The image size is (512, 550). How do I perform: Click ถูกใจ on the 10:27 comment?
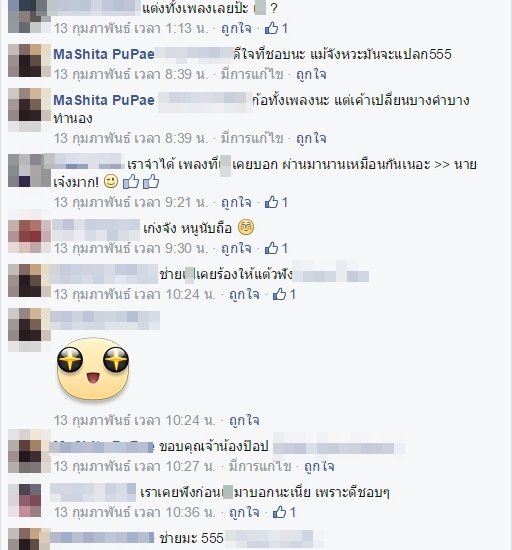[x=319, y=467]
